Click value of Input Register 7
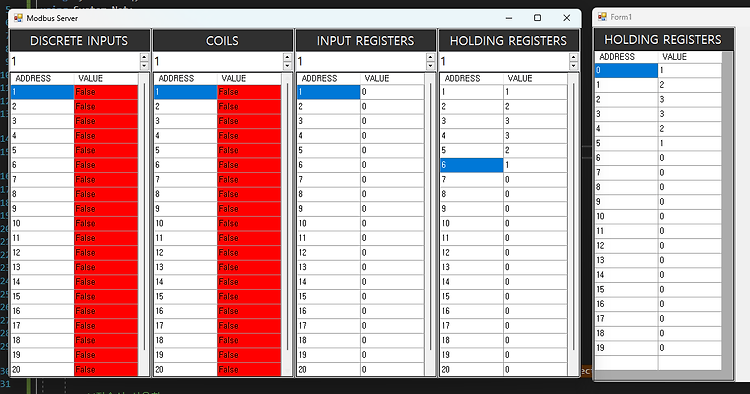 [x=392, y=179]
